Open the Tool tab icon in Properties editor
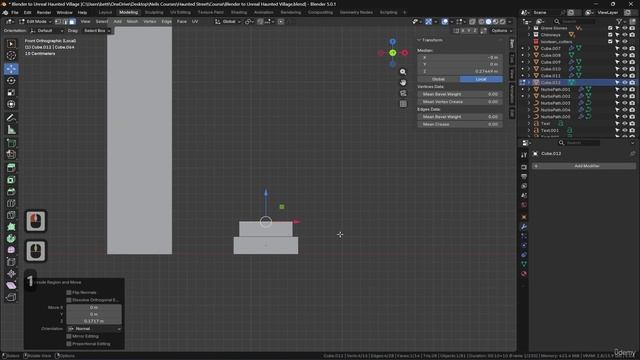 pyautogui.click(x=524, y=156)
